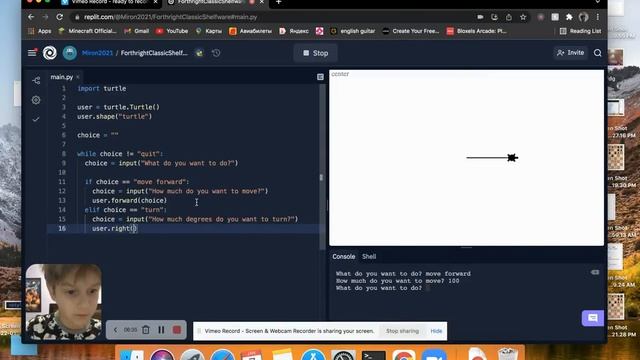The width and height of the screenshot is (640, 360).
Task: Open the Chrome profile avatar
Action: (583, 17)
